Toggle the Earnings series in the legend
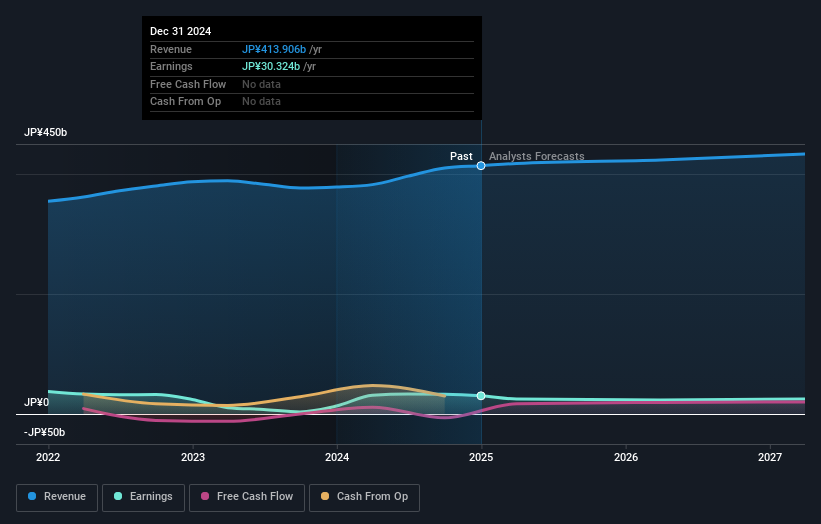The width and height of the screenshot is (821, 524). tap(143, 497)
